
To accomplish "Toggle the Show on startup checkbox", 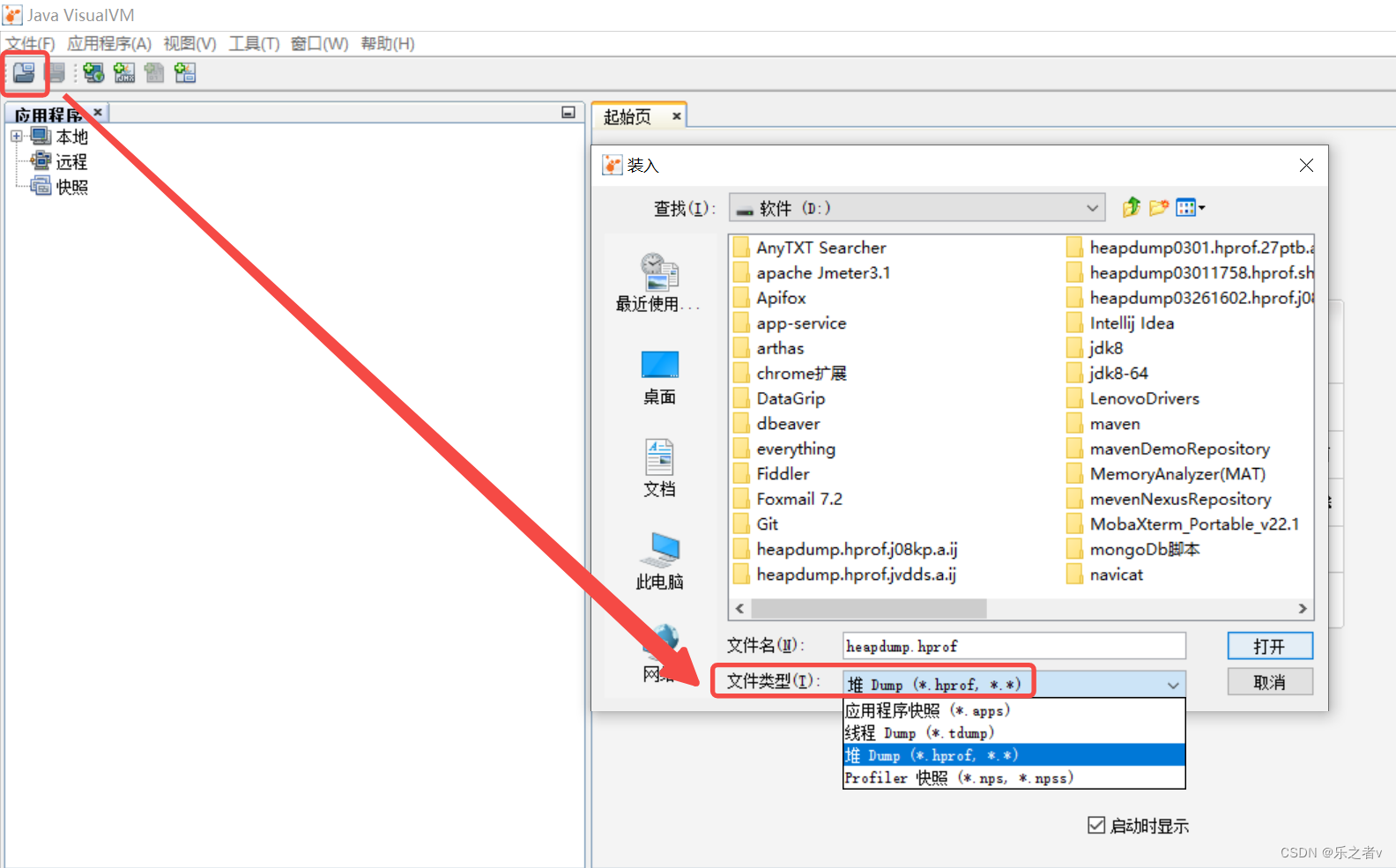I will [x=1096, y=826].
